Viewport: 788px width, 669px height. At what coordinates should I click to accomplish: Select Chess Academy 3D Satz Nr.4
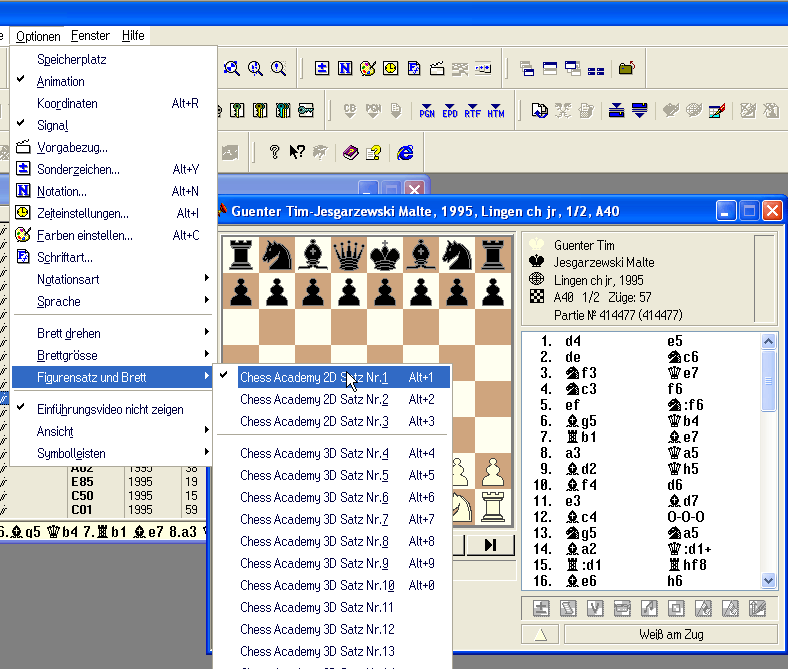(x=332, y=453)
